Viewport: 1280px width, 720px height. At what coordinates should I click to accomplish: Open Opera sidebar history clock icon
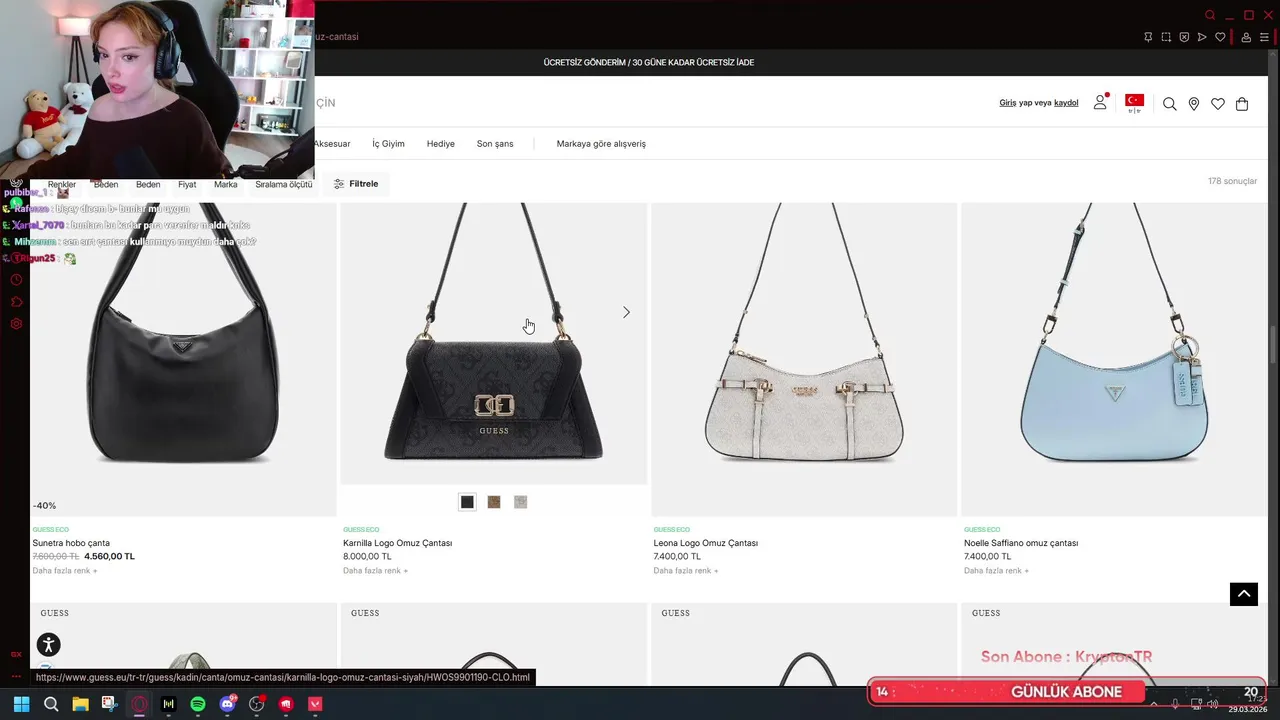(x=16, y=280)
